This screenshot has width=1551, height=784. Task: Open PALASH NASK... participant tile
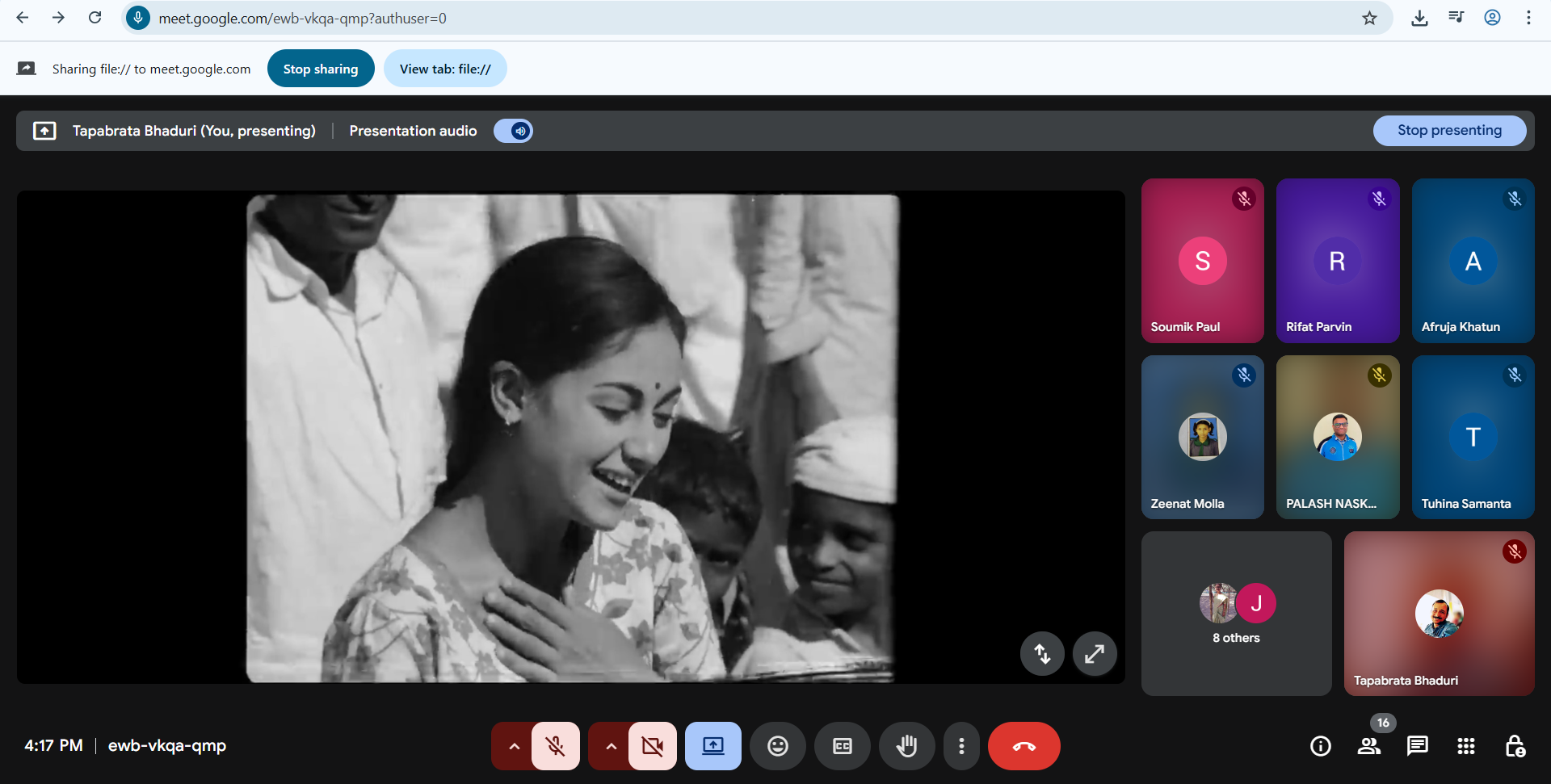click(1338, 437)
